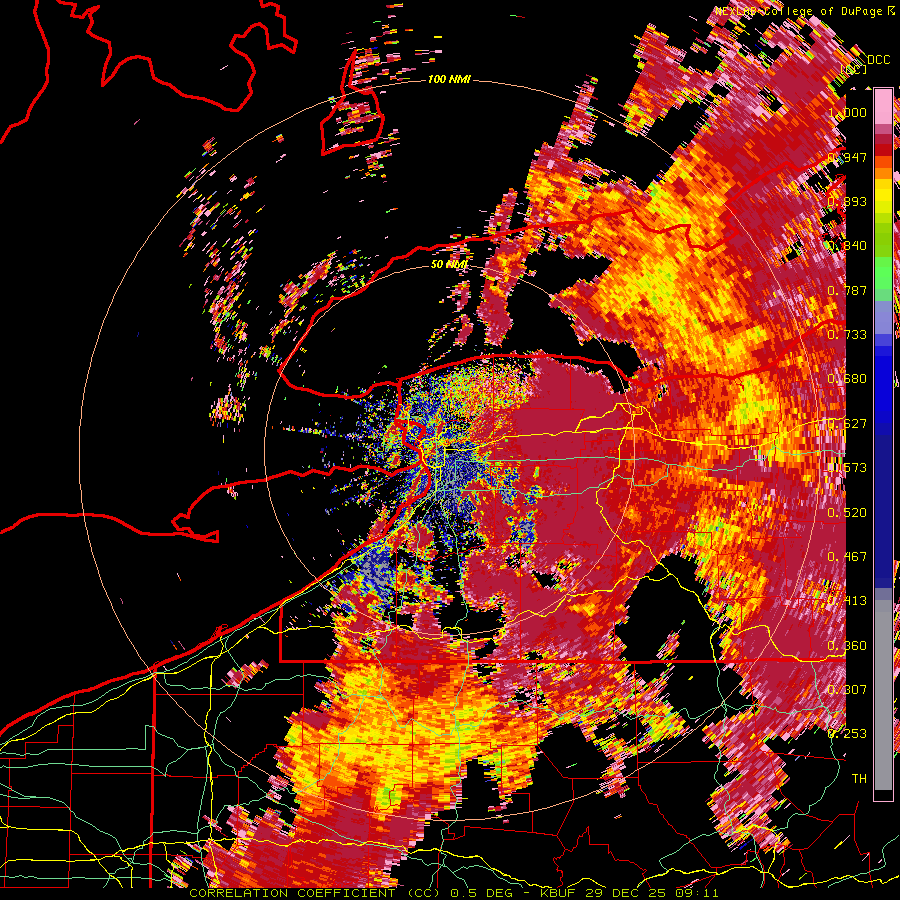The height and width of the screenshot is (900, 900).
Task: Pick the lavender segment of the color bar
Action: click(x=883, y=317)
